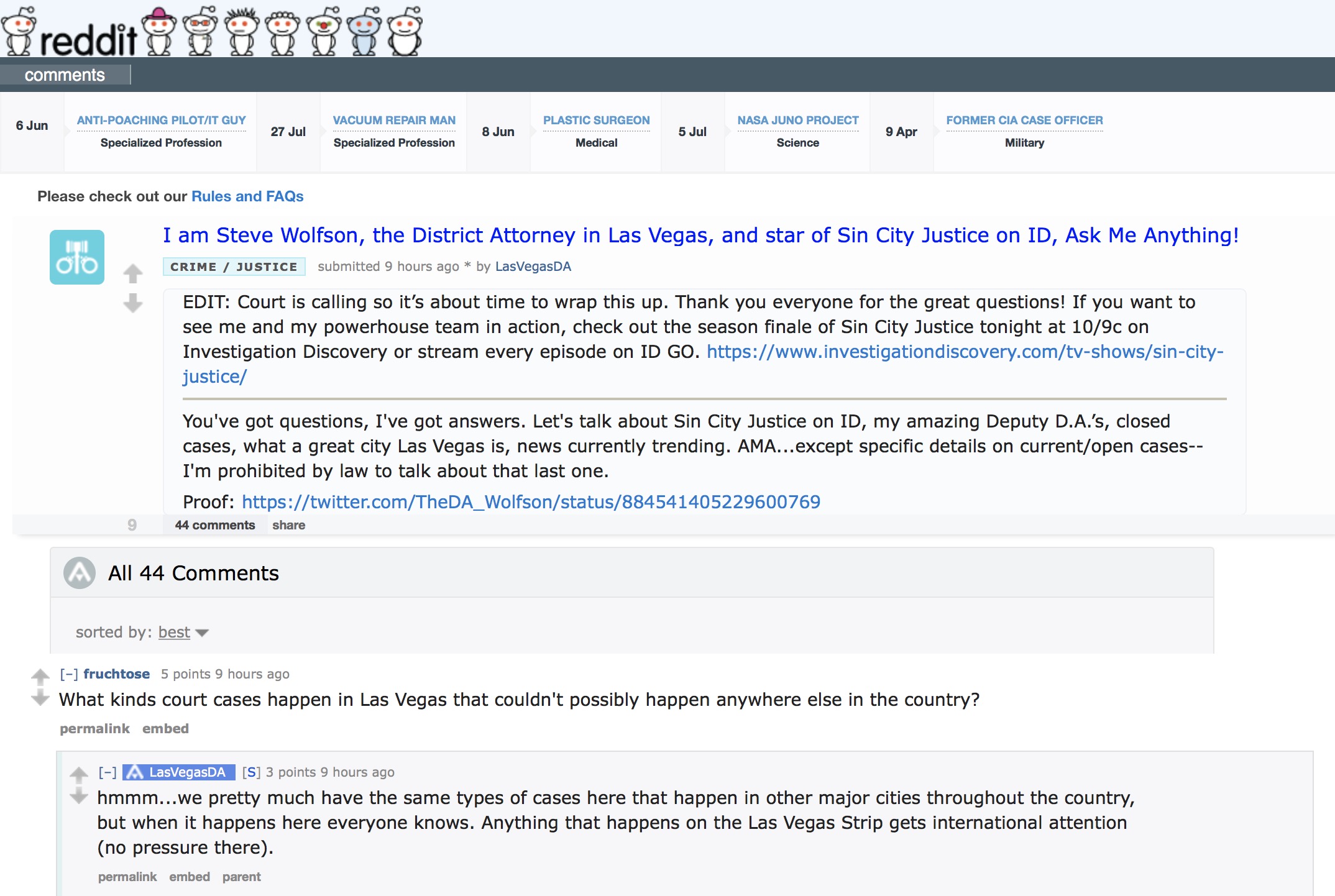Image resolution: width=1335 pixels, height=896 pixels.
Task: Click the Medical category label
Action: (x=597, y=143)
